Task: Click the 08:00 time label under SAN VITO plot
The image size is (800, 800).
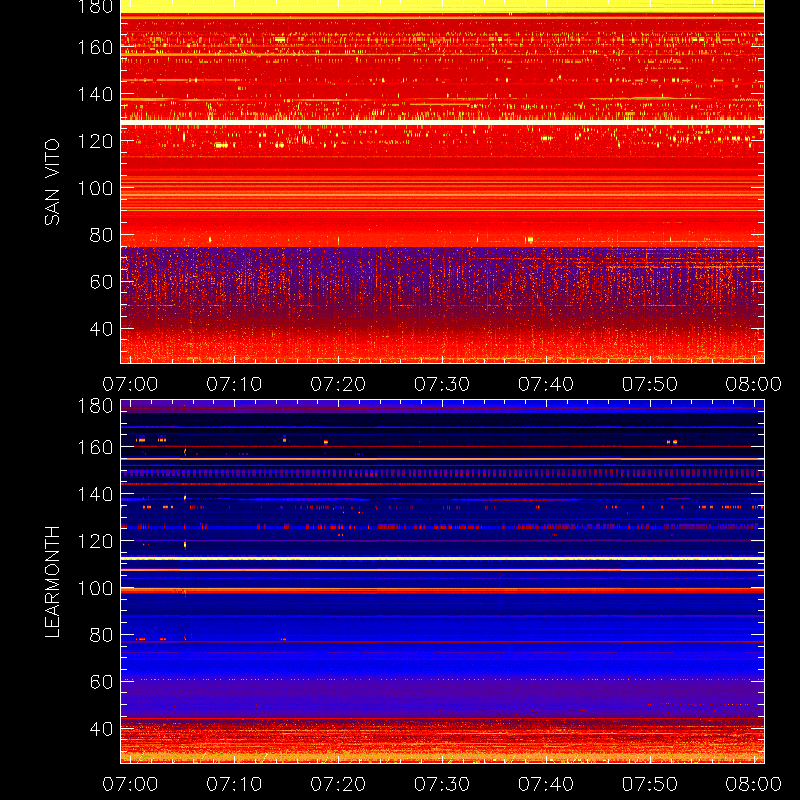Action: click(754, 384)
